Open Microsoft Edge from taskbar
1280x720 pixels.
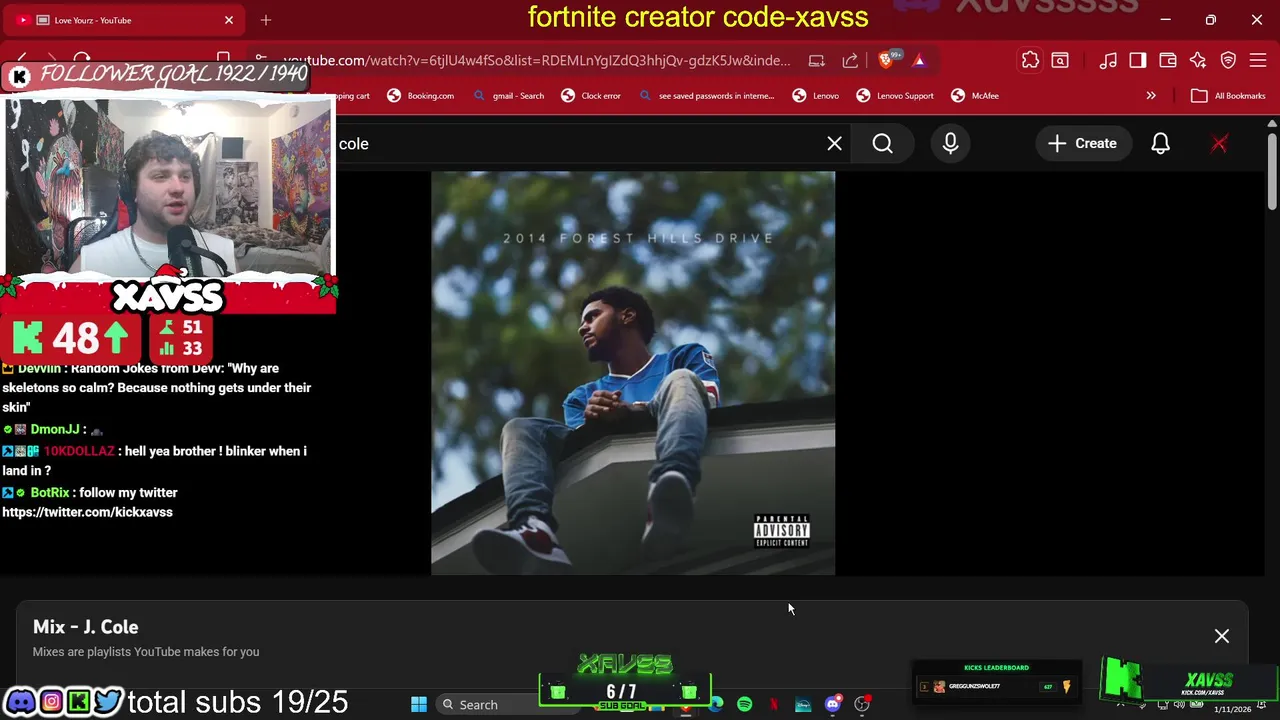[x=716, y=705]
